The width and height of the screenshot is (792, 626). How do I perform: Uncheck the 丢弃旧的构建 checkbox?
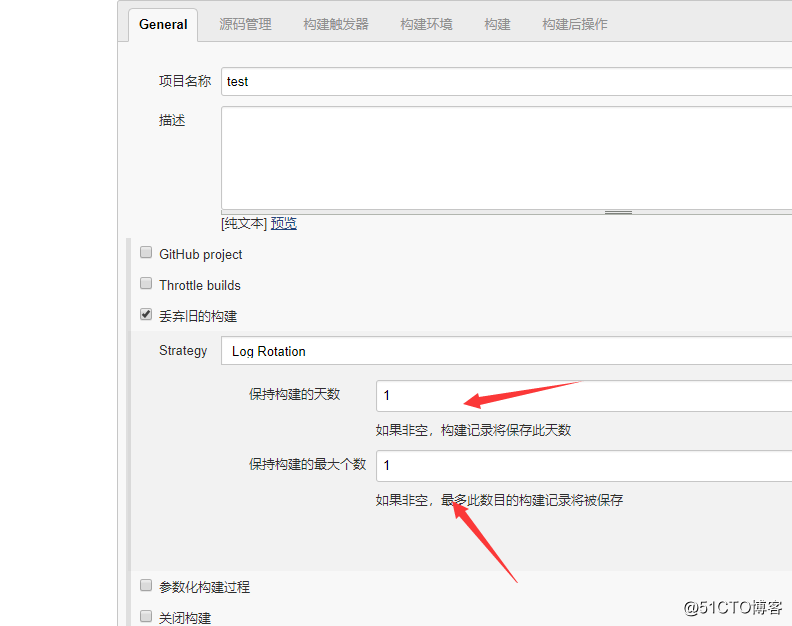pyautogui.click(x=146, y=314)
